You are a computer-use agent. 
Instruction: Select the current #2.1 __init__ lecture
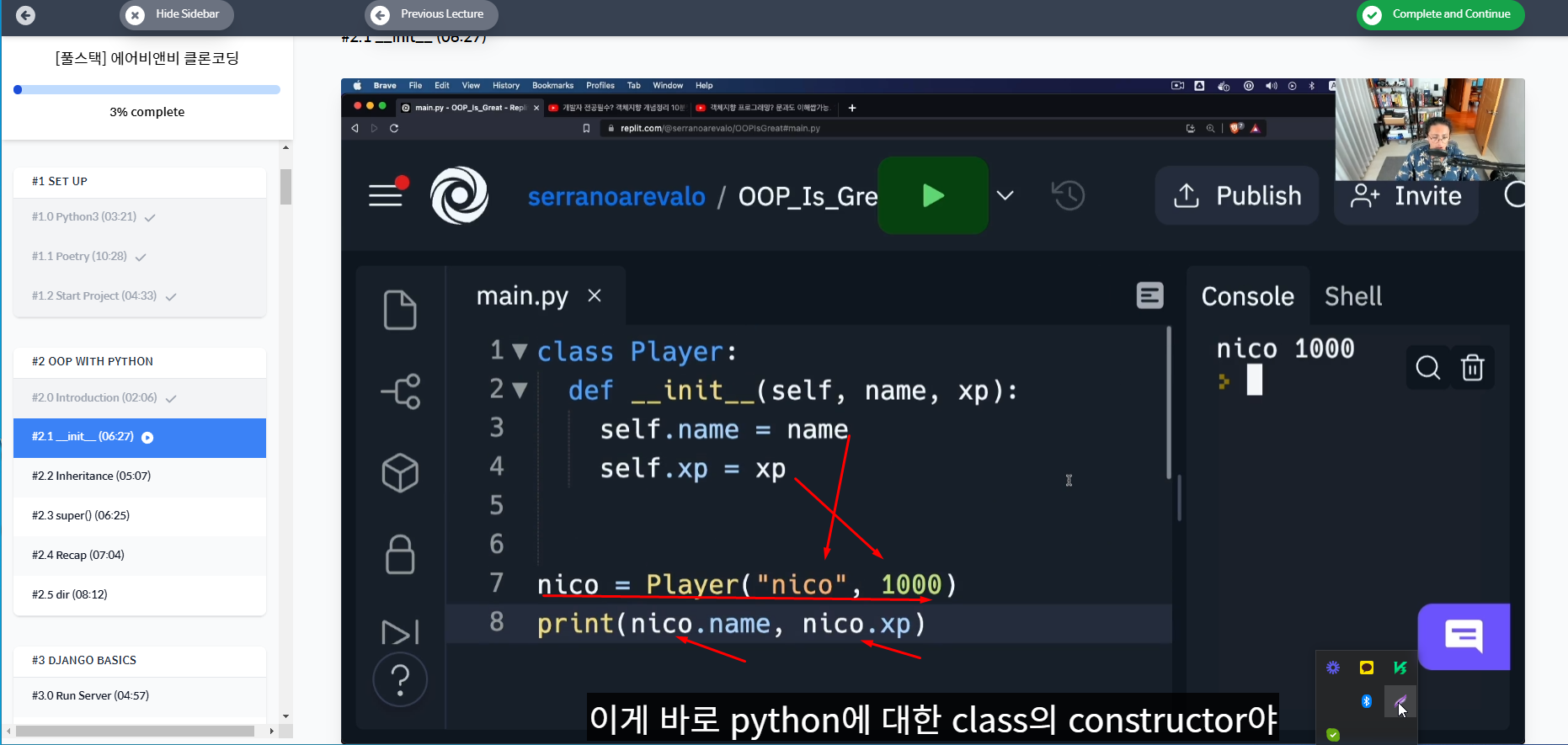(140, 438)
